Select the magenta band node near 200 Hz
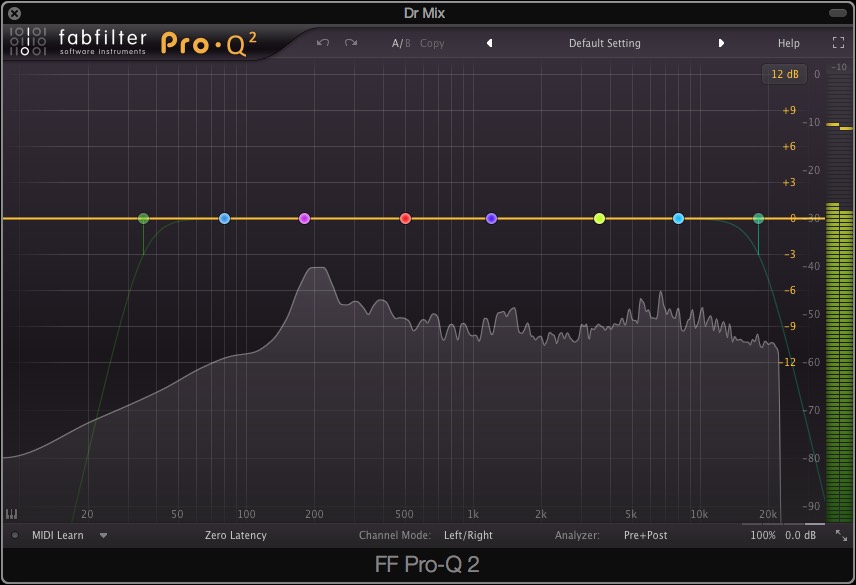The image size is (856, 585). point(305,218)
